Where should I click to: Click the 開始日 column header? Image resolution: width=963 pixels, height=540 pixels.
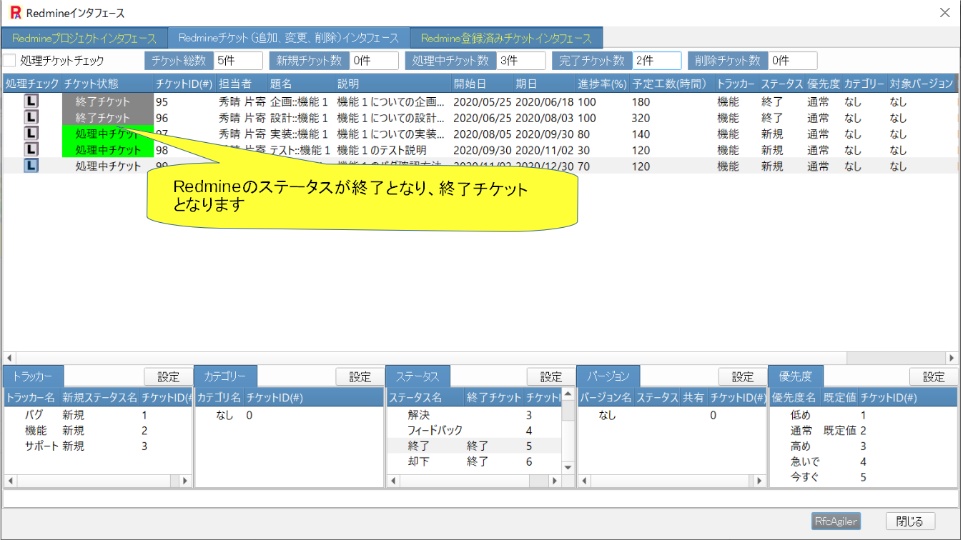482,84
